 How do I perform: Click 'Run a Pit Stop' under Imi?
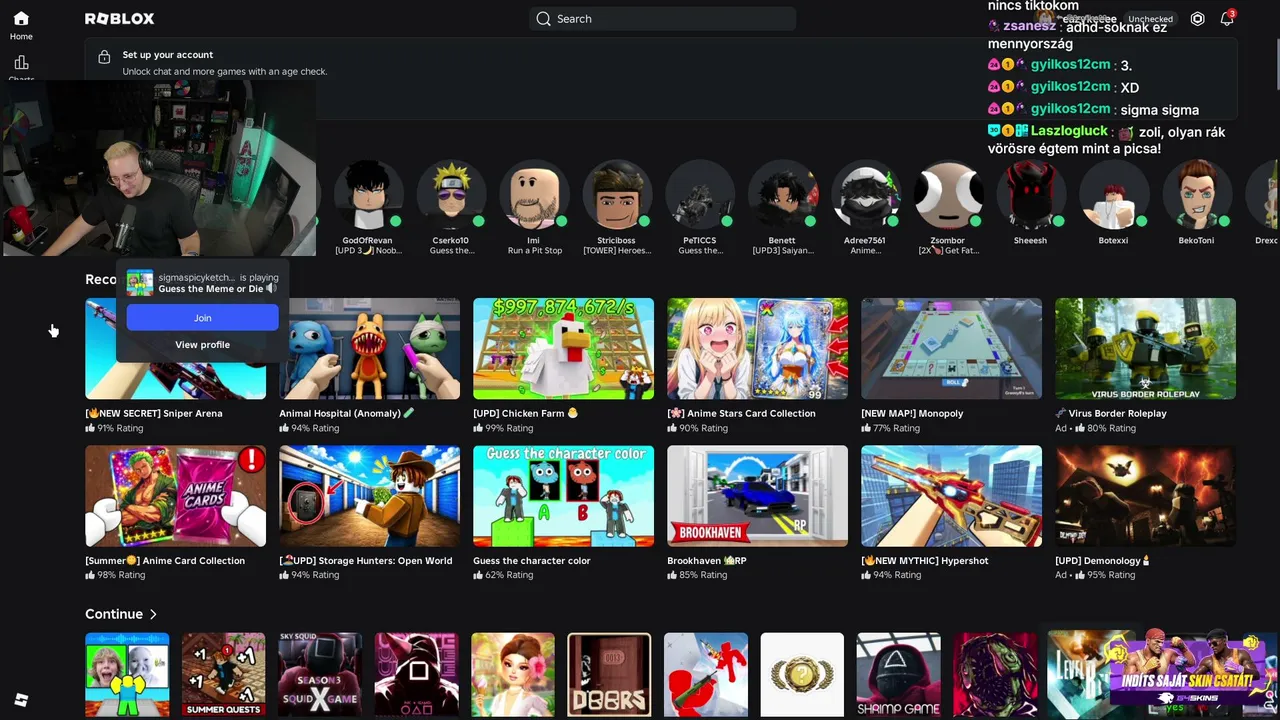point(534,251)
